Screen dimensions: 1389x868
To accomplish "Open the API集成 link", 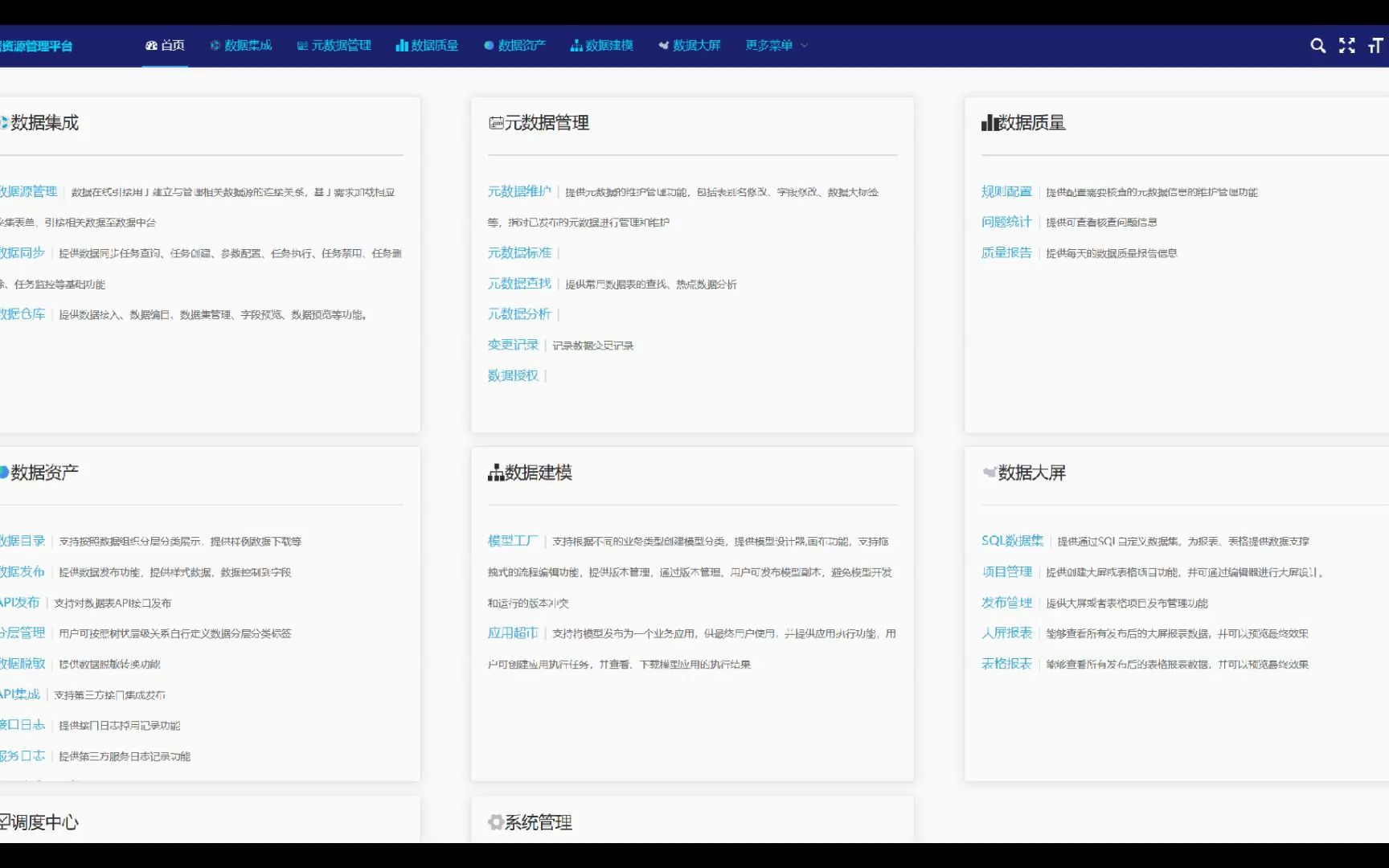I will 20,694.
